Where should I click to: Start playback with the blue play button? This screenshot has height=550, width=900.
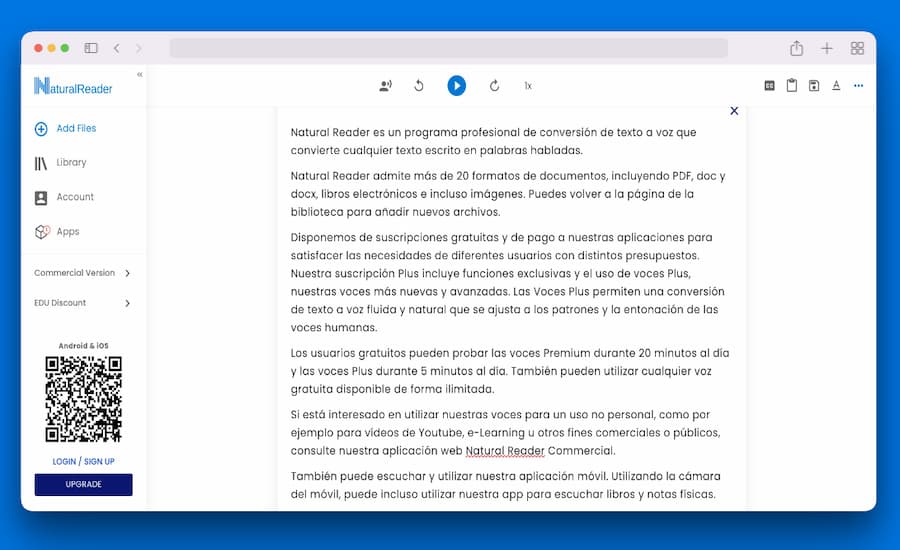point(457,86)
